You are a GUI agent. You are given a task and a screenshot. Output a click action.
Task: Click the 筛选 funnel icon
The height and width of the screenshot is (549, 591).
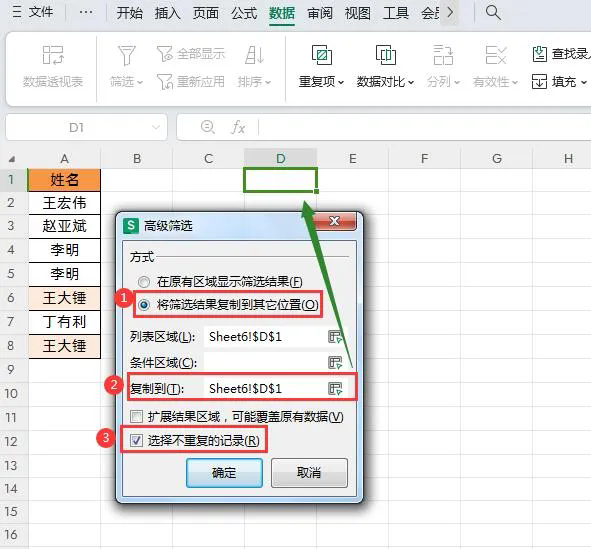point(126,55)
